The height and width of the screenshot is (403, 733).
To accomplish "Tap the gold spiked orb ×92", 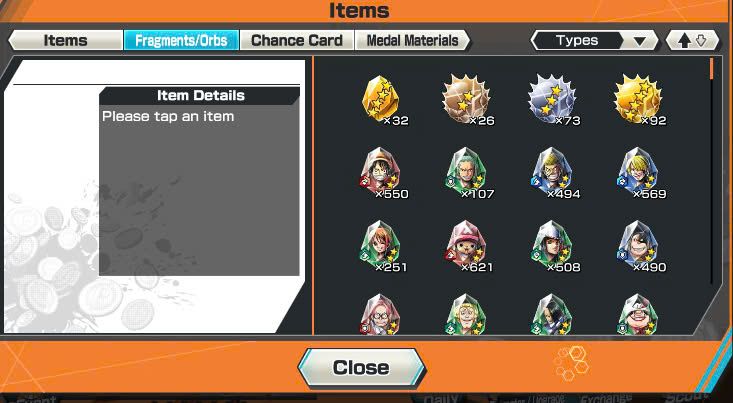I will (x=638, y=100).
